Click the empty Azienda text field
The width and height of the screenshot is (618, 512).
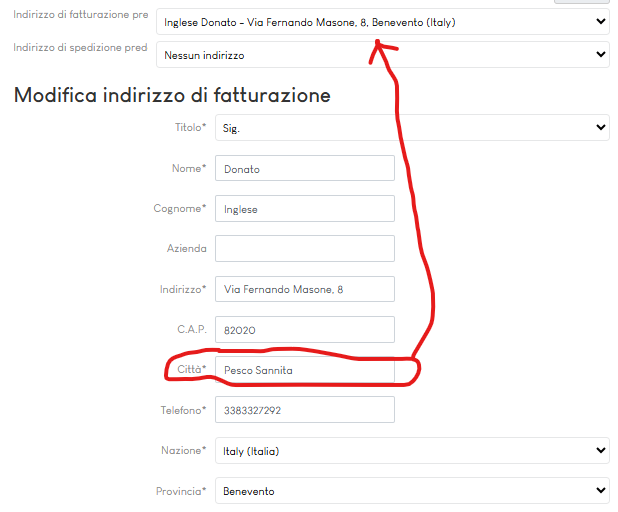[304, 249]
